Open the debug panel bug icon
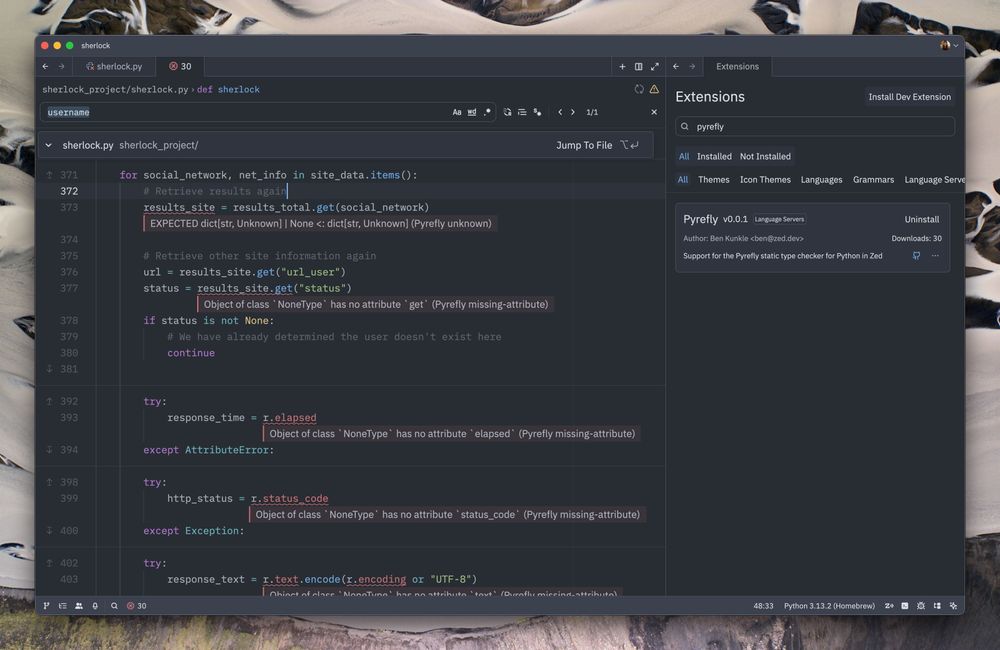1000x650 pixels. [921, 606]
